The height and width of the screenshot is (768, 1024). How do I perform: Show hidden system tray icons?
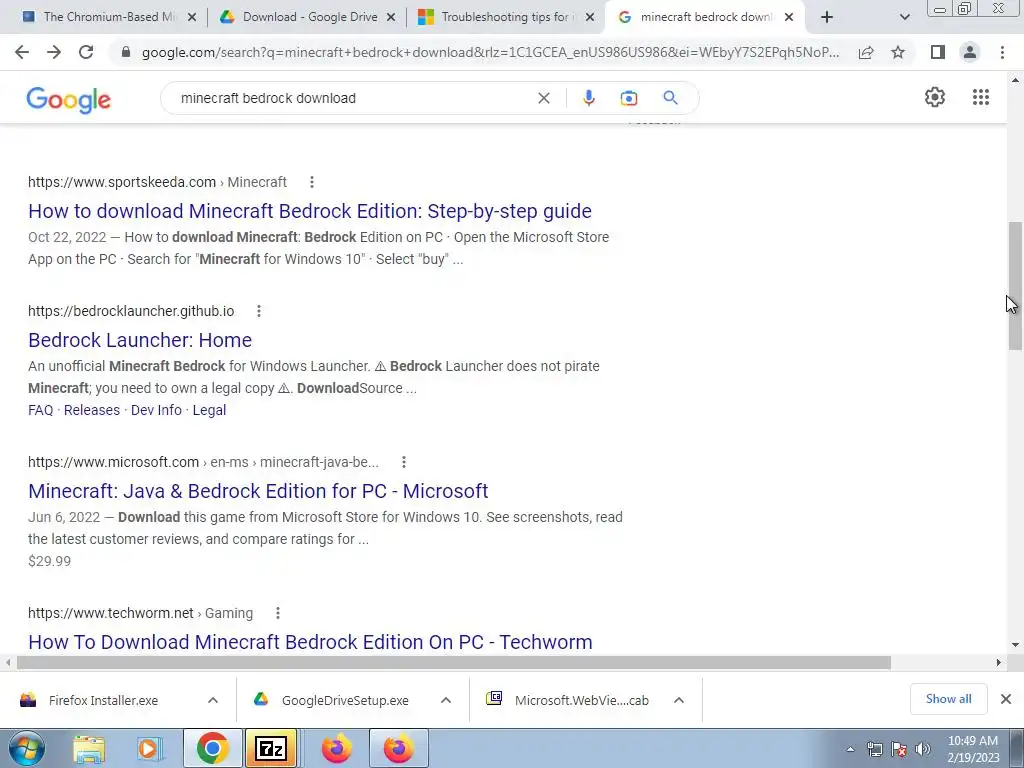coord(850,749)
